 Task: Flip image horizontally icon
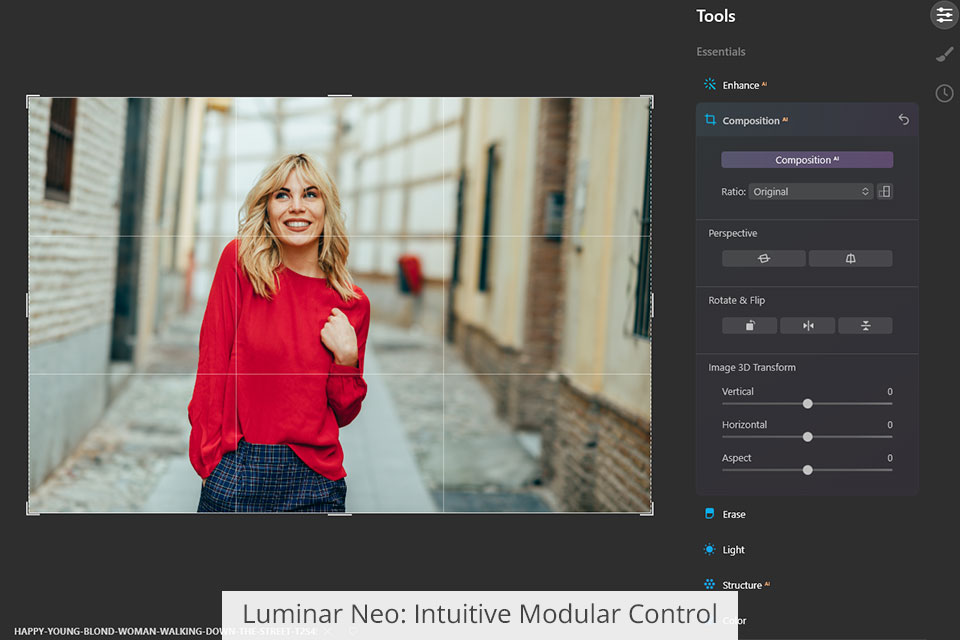click(x=808, y=326)
